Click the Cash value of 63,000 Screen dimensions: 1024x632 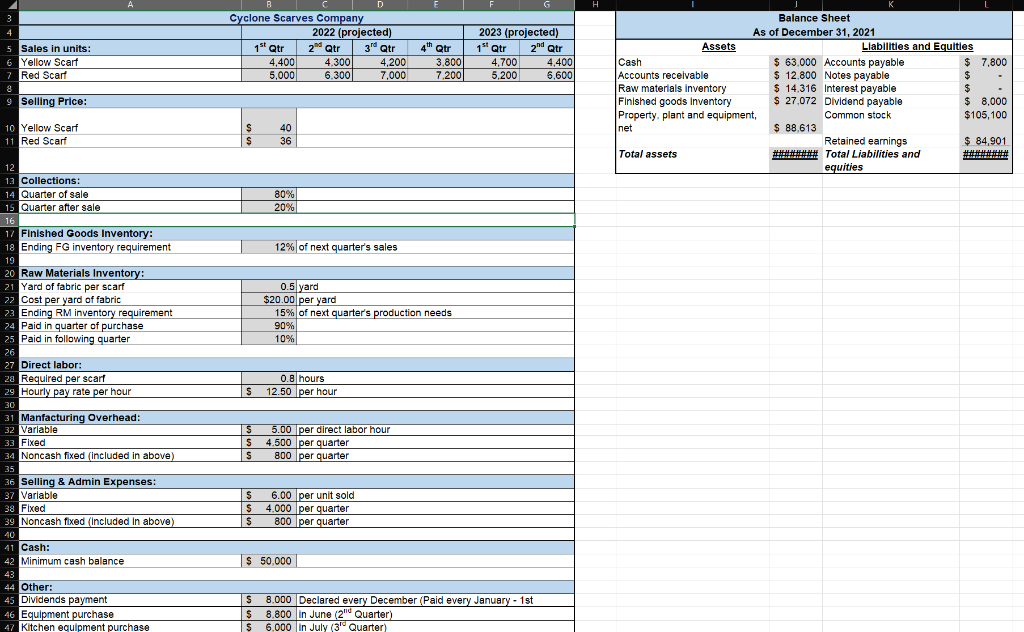coord(794,62)
